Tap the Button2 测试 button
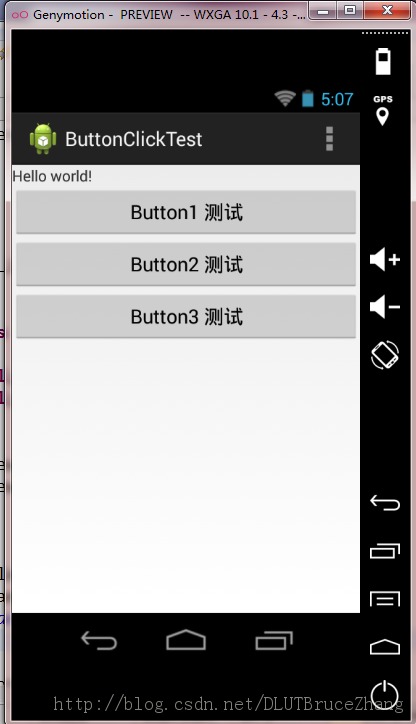The width and height of the screenshot is (416, 724). point(186,265)
